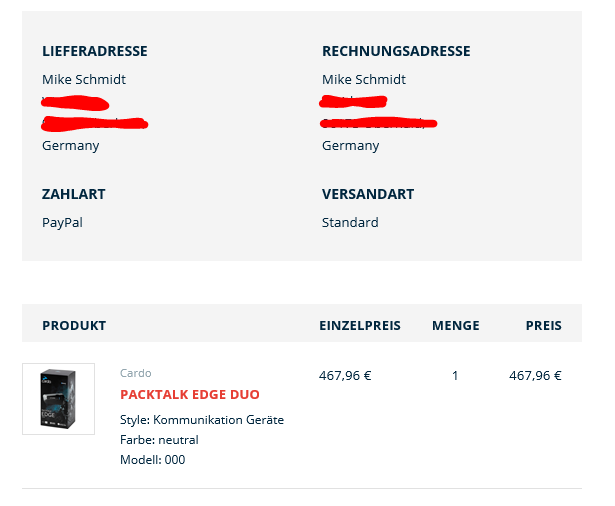Select the quantity value 1

455,376
